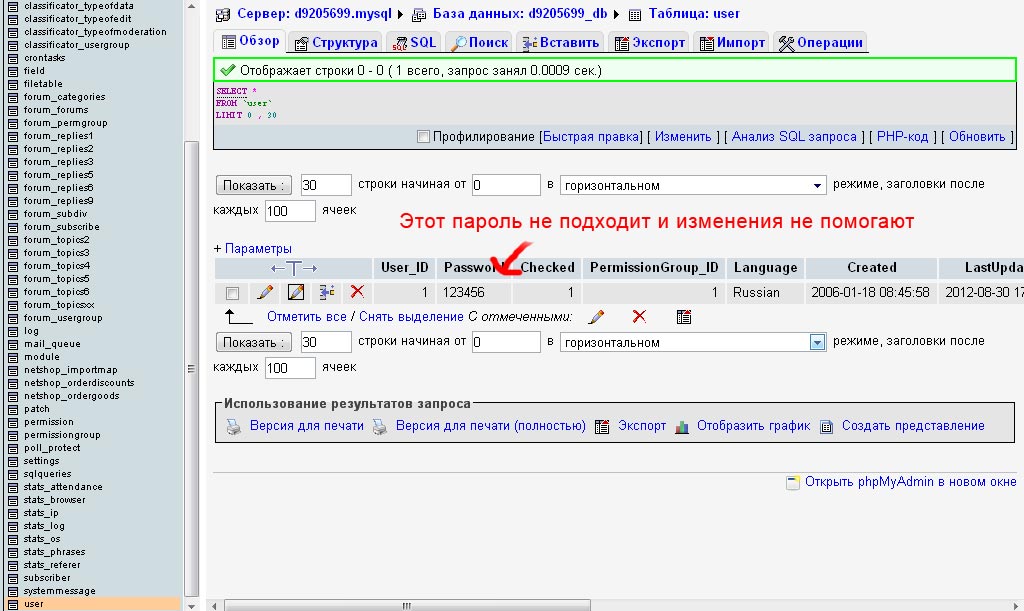The image size is (1024, 611).
Task: Click the insert-copy icon in user row
Action: [x=326, y=293]
